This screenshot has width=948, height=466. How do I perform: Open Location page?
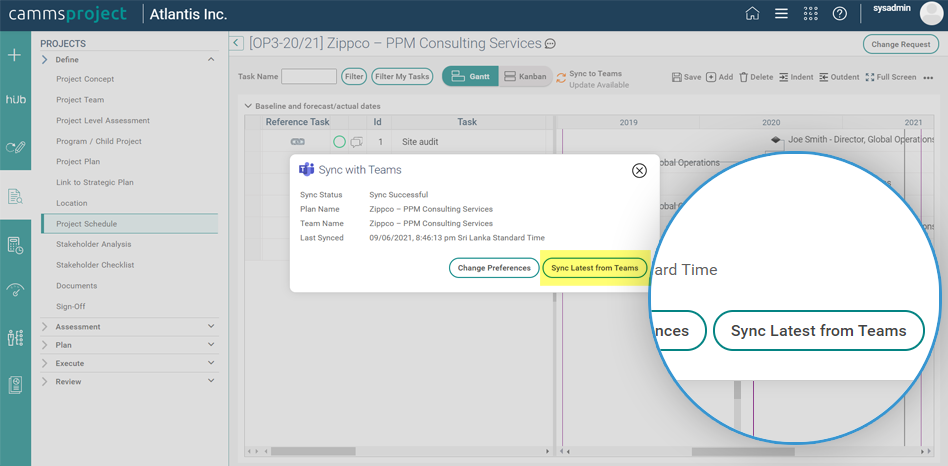click(x=72, y=203)
